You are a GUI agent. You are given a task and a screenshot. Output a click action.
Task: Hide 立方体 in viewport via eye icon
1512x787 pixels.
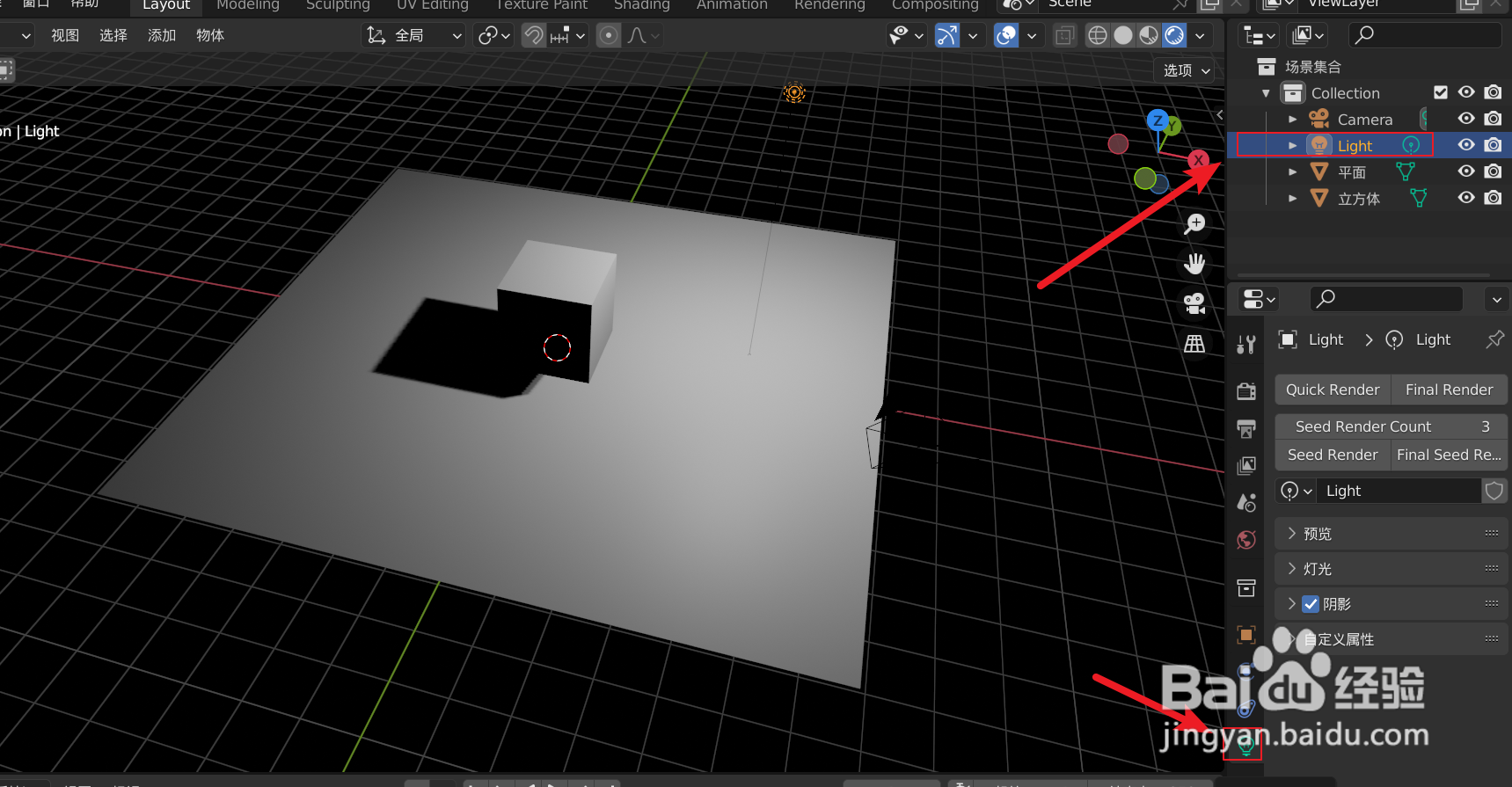1466,198
